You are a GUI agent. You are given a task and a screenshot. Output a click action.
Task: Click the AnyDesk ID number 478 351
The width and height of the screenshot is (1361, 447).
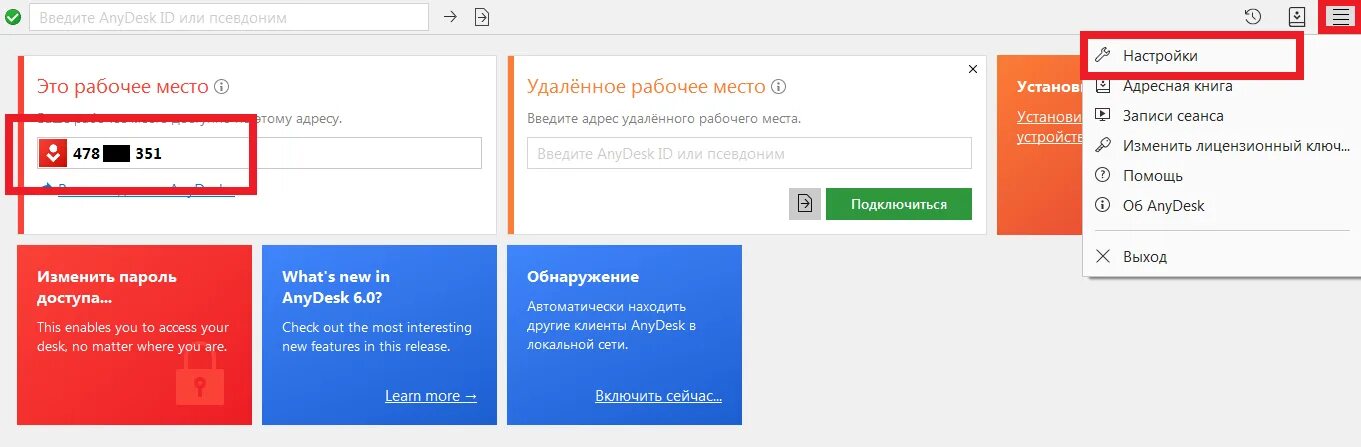[x=117, y=154]
